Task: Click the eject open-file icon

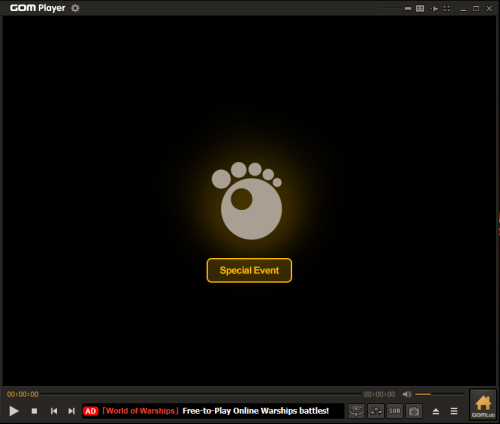Action: point(436,411)
